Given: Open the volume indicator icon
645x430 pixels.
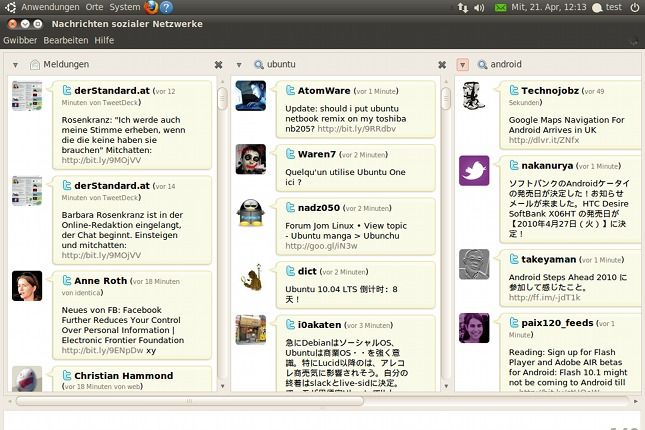Looking at the screenshot, I should [481, 7].
